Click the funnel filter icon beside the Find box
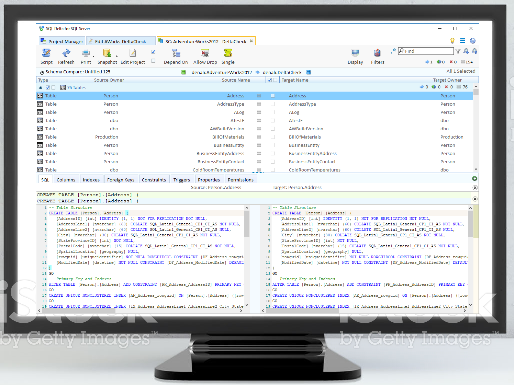The height and width of the screenshot is (385, 514). tap(458, 51)
